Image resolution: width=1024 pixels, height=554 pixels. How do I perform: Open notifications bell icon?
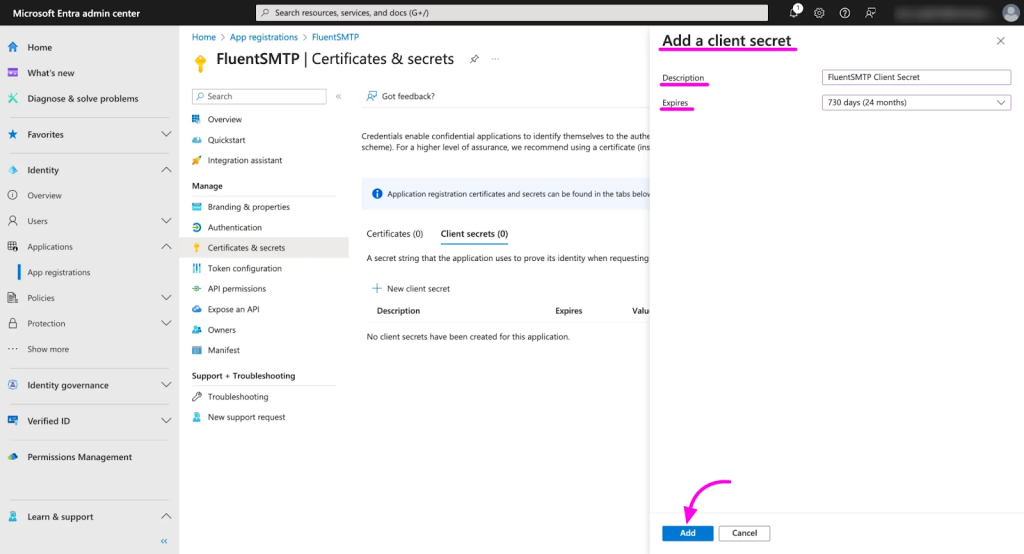[x=794, y=13]
